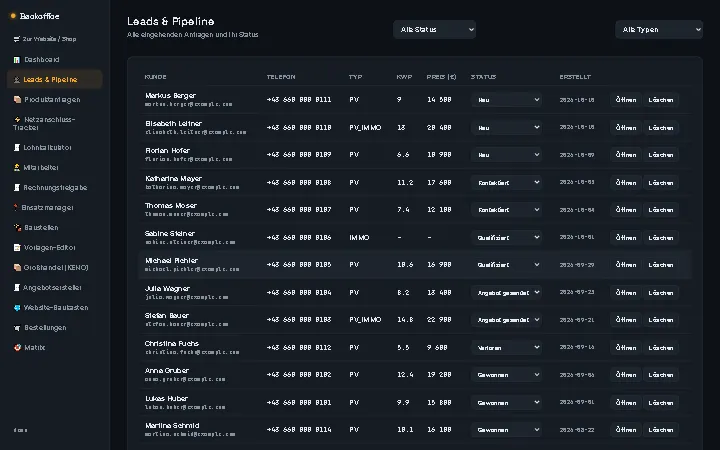Screen dimensions: 720x450
Task: Click the Großhandel (KENO) box icon
Action: tap(17, 267)
